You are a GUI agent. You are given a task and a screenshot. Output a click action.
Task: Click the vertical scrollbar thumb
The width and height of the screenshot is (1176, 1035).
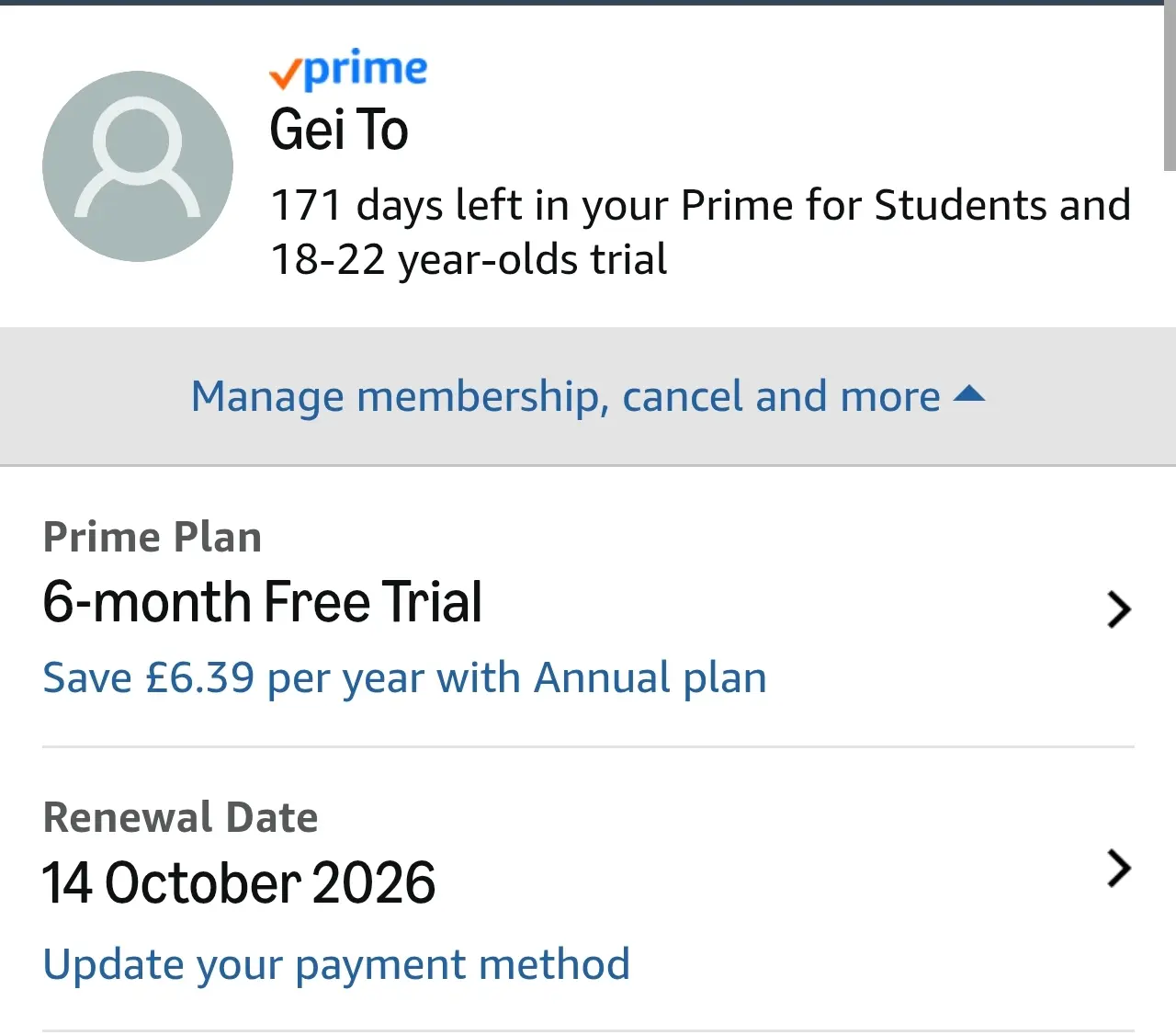[x=1170, y=87]
